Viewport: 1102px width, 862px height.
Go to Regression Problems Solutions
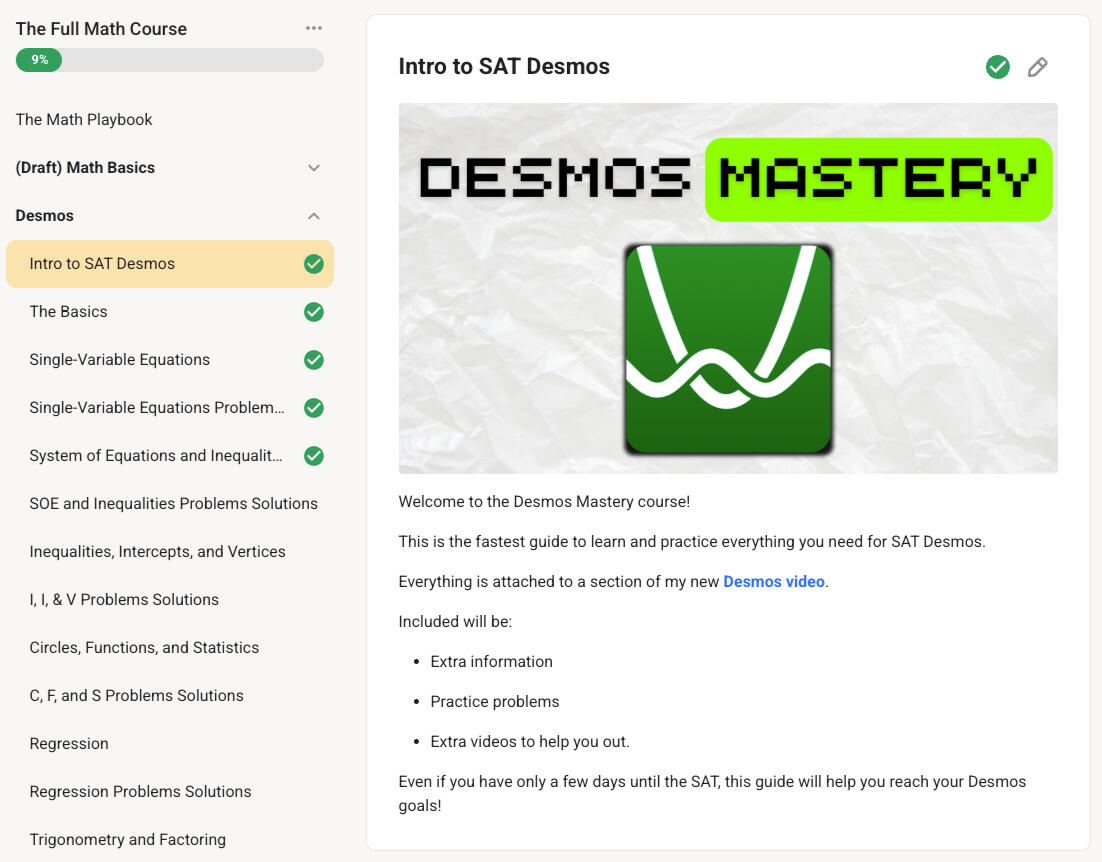[140, 792]
